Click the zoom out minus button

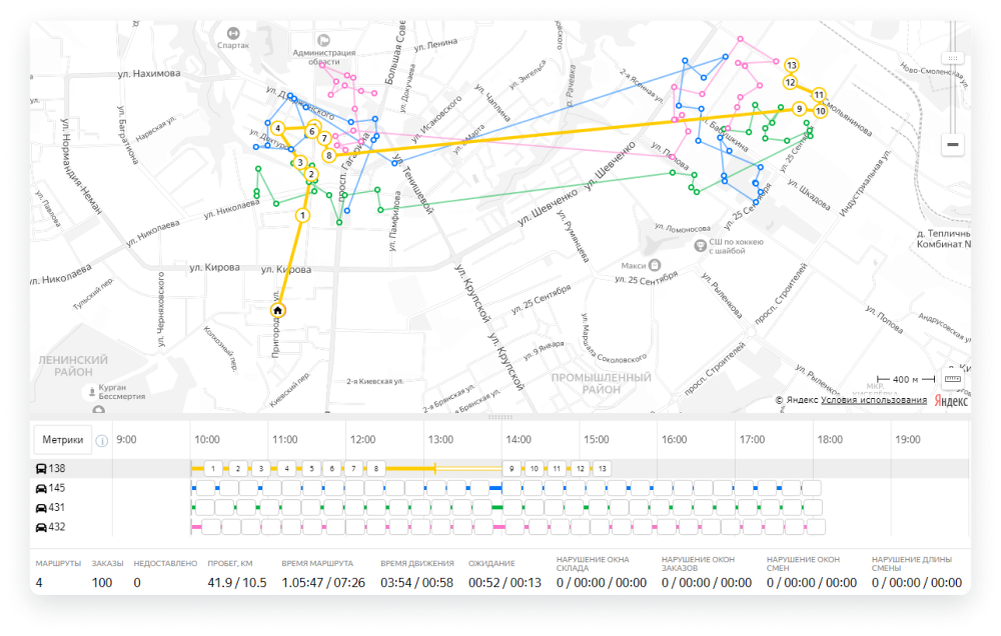952,144
